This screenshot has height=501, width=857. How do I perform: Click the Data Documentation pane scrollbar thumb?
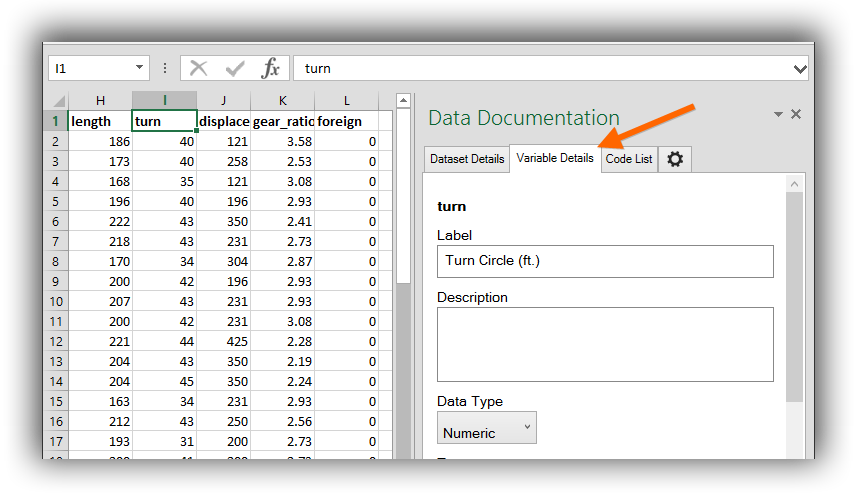[794, 297]
